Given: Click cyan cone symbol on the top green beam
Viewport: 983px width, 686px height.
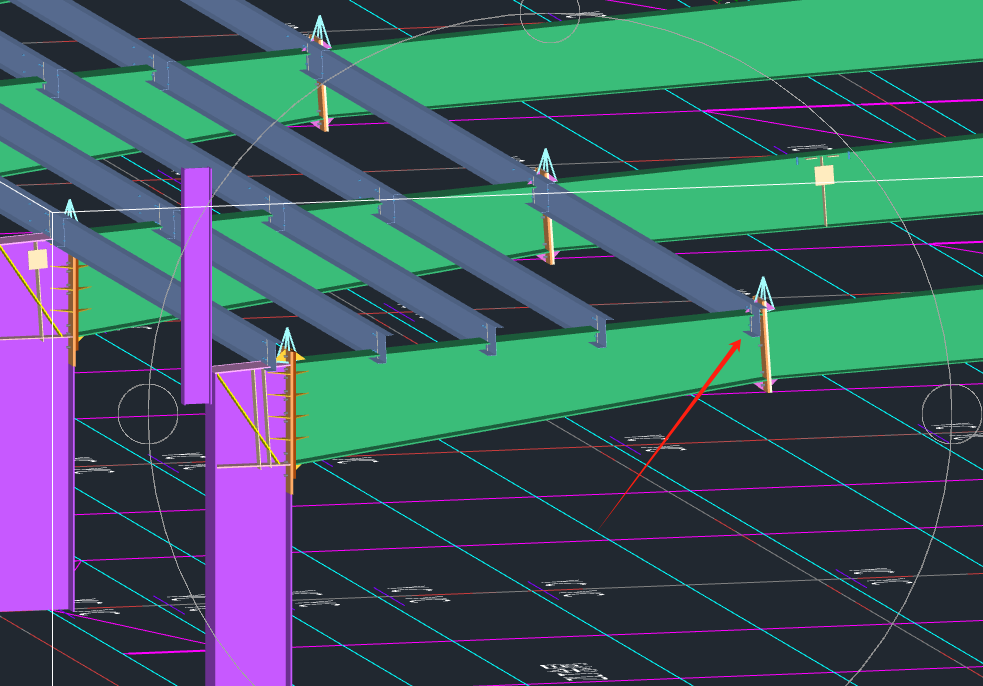Looking at the screenshot, I should pos(320,30).
